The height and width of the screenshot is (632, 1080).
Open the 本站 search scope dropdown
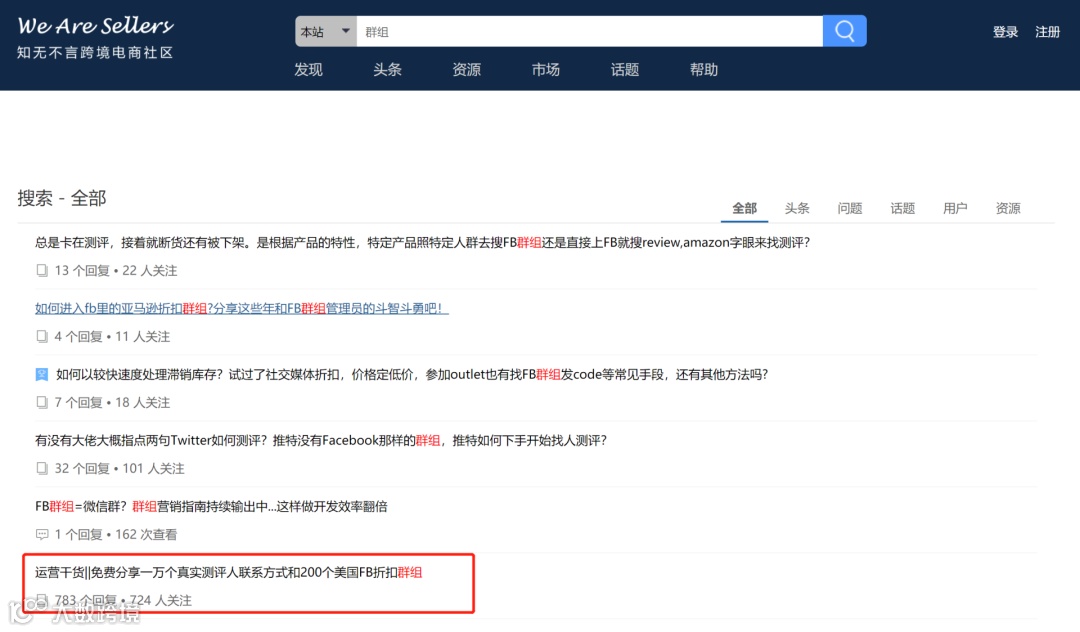click(x=326, y=32)
